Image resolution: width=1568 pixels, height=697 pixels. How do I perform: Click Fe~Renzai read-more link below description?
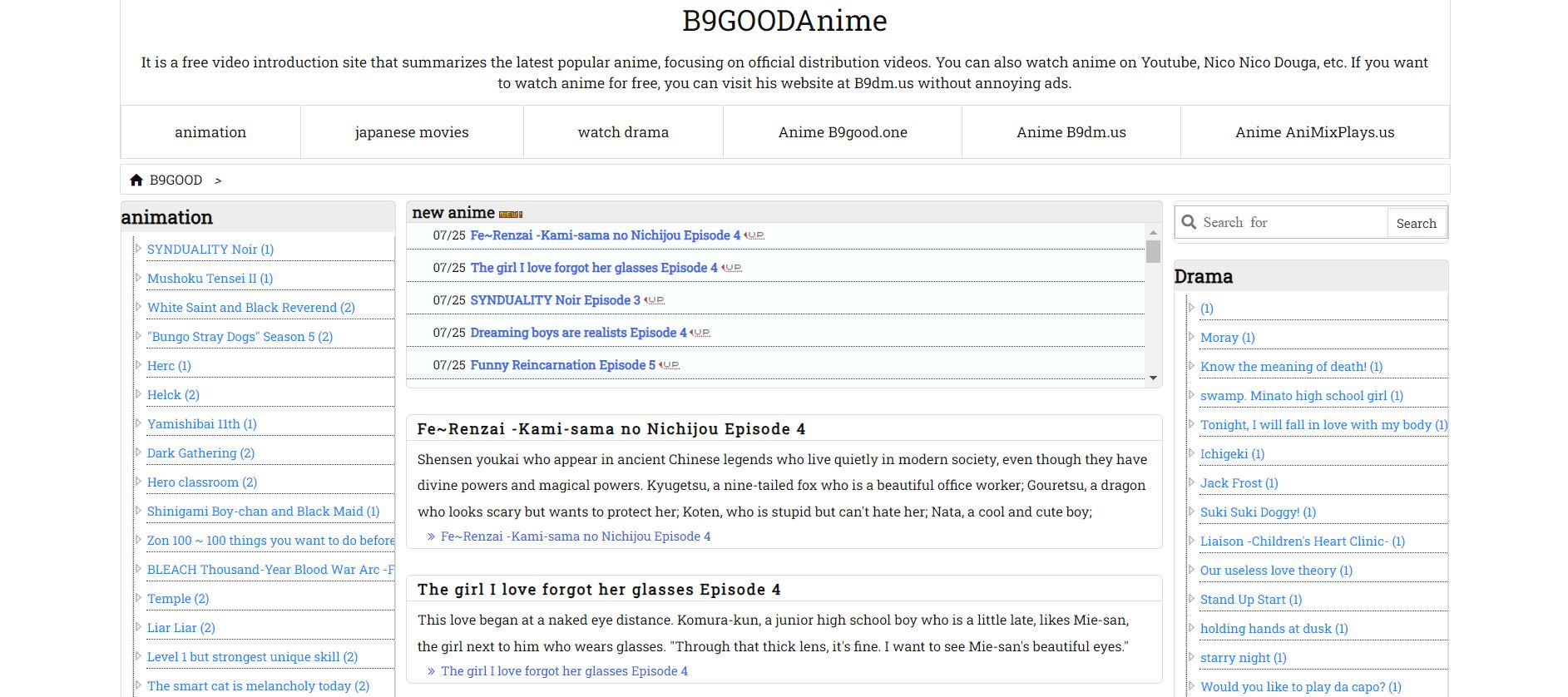[576, 536]
